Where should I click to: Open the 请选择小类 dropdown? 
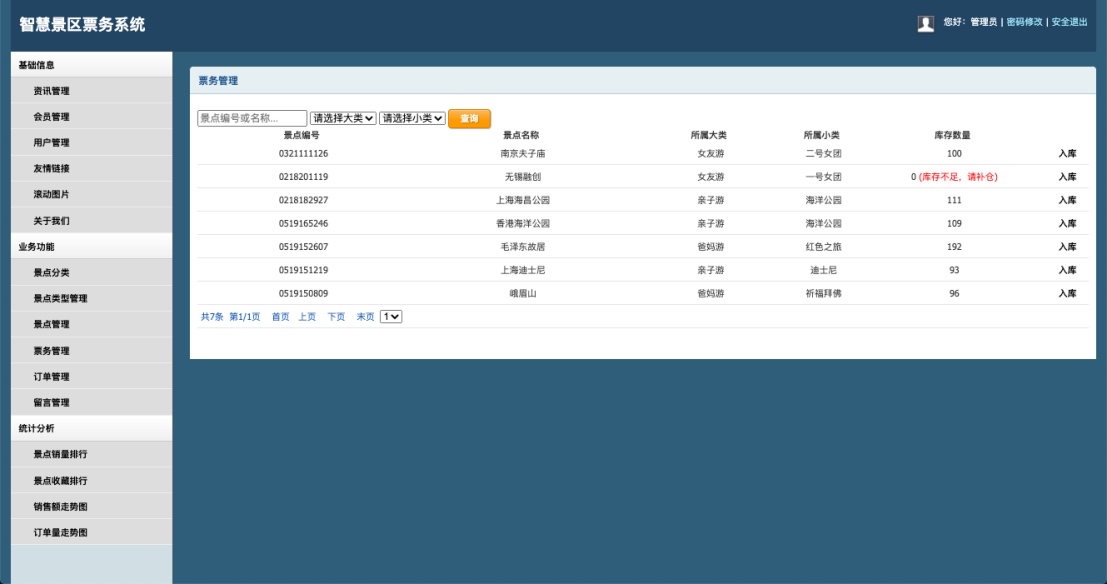pos(412,119)
